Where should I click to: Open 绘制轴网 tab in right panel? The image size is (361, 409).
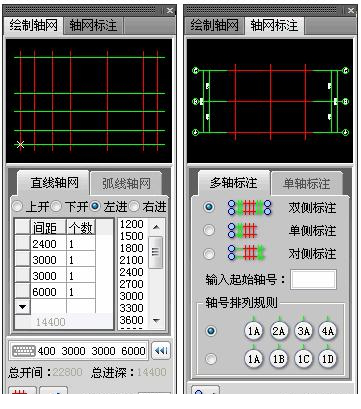tap(215, 25)
